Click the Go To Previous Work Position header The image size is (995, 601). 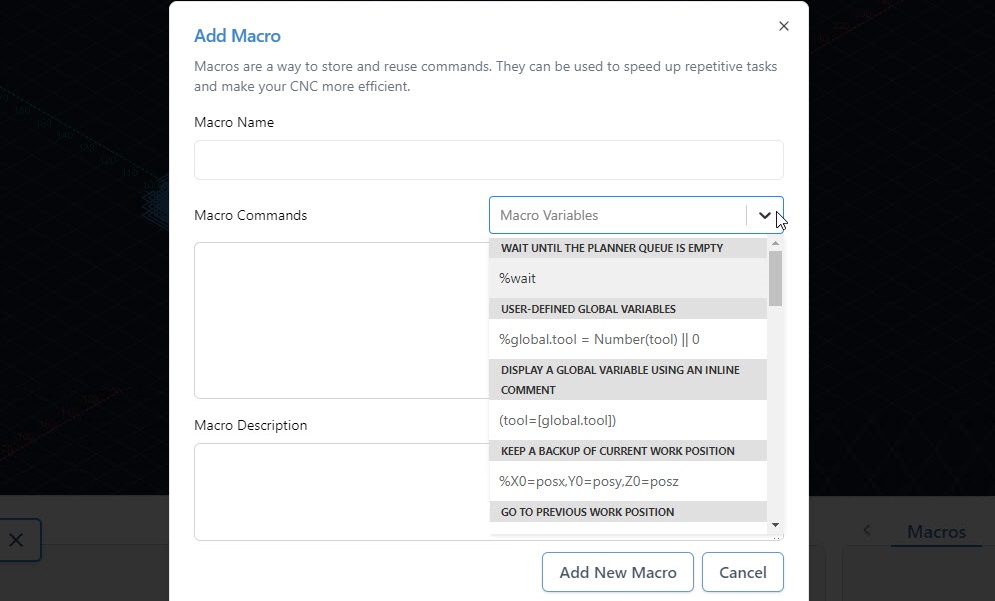[628, 512]
